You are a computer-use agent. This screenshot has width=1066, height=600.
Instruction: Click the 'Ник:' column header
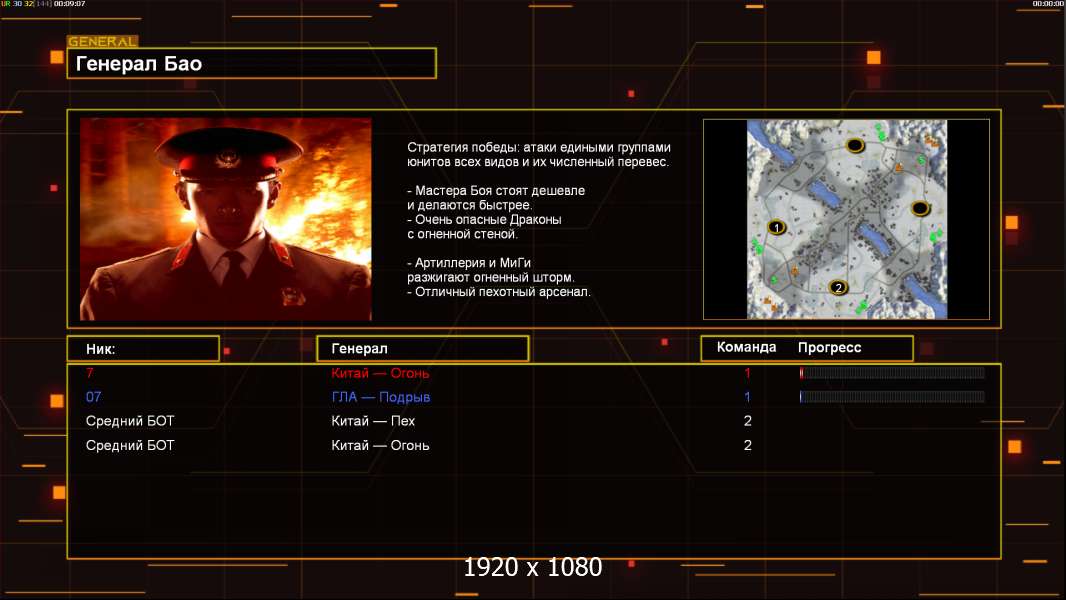click(143, 349)
